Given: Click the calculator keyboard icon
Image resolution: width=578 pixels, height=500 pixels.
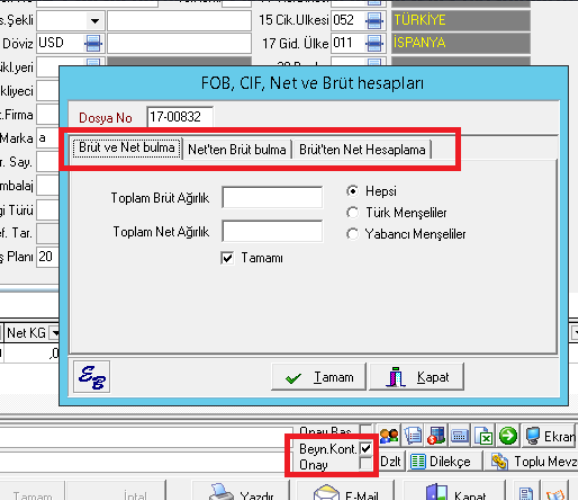Looking at the screenshot, I should 459,436.
